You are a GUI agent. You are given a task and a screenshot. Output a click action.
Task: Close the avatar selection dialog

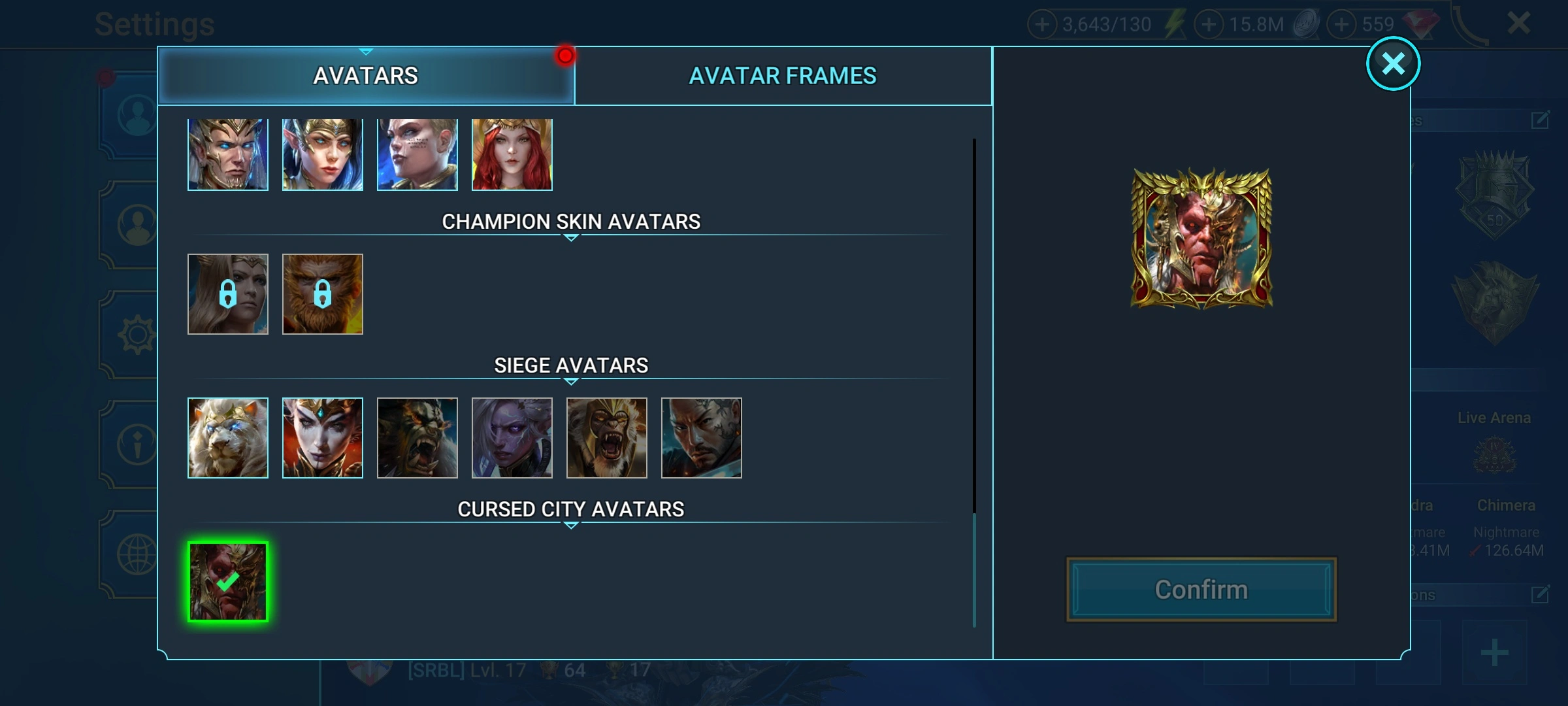(1393, 63)
